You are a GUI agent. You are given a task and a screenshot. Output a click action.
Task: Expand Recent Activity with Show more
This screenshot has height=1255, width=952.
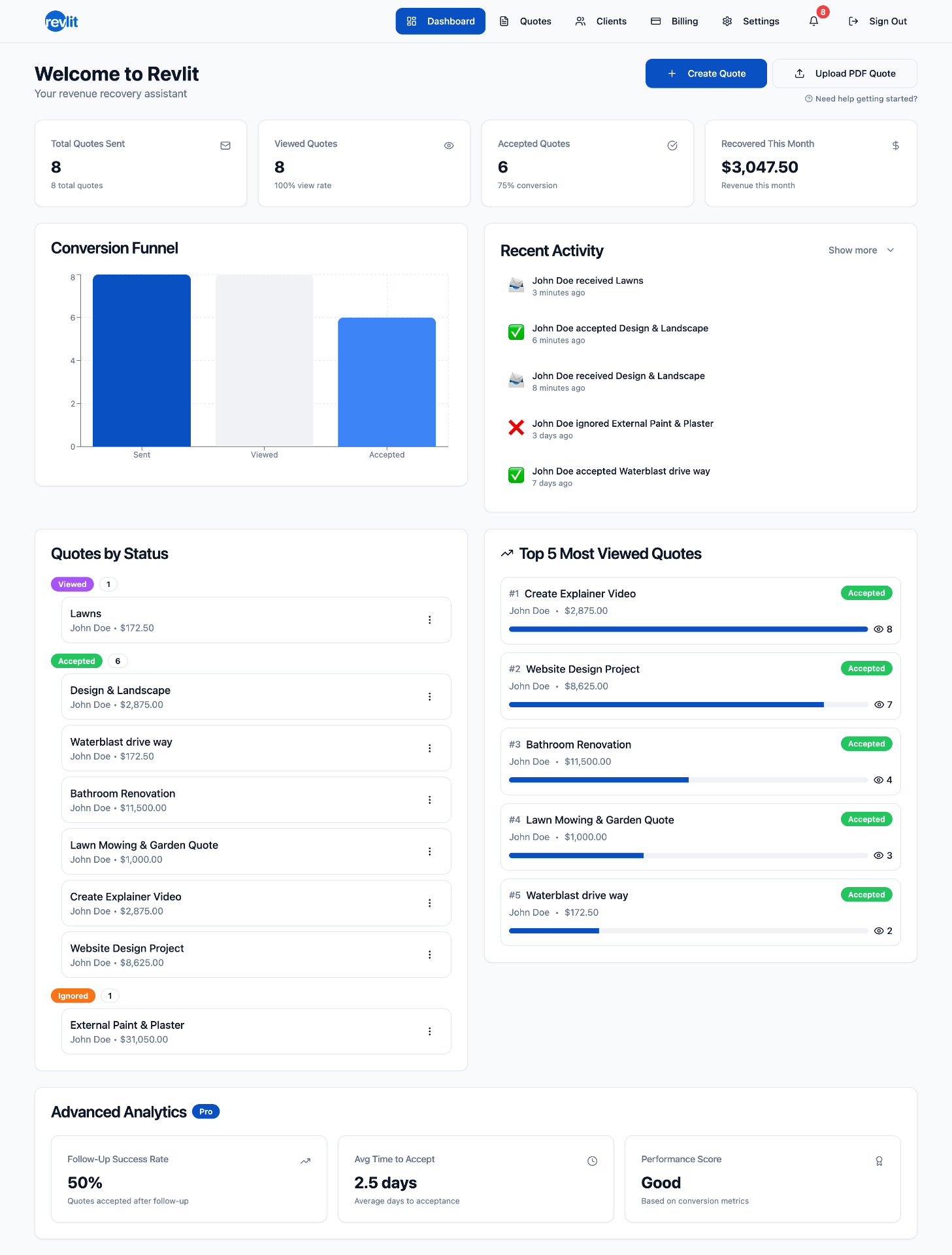click(861, 250)
